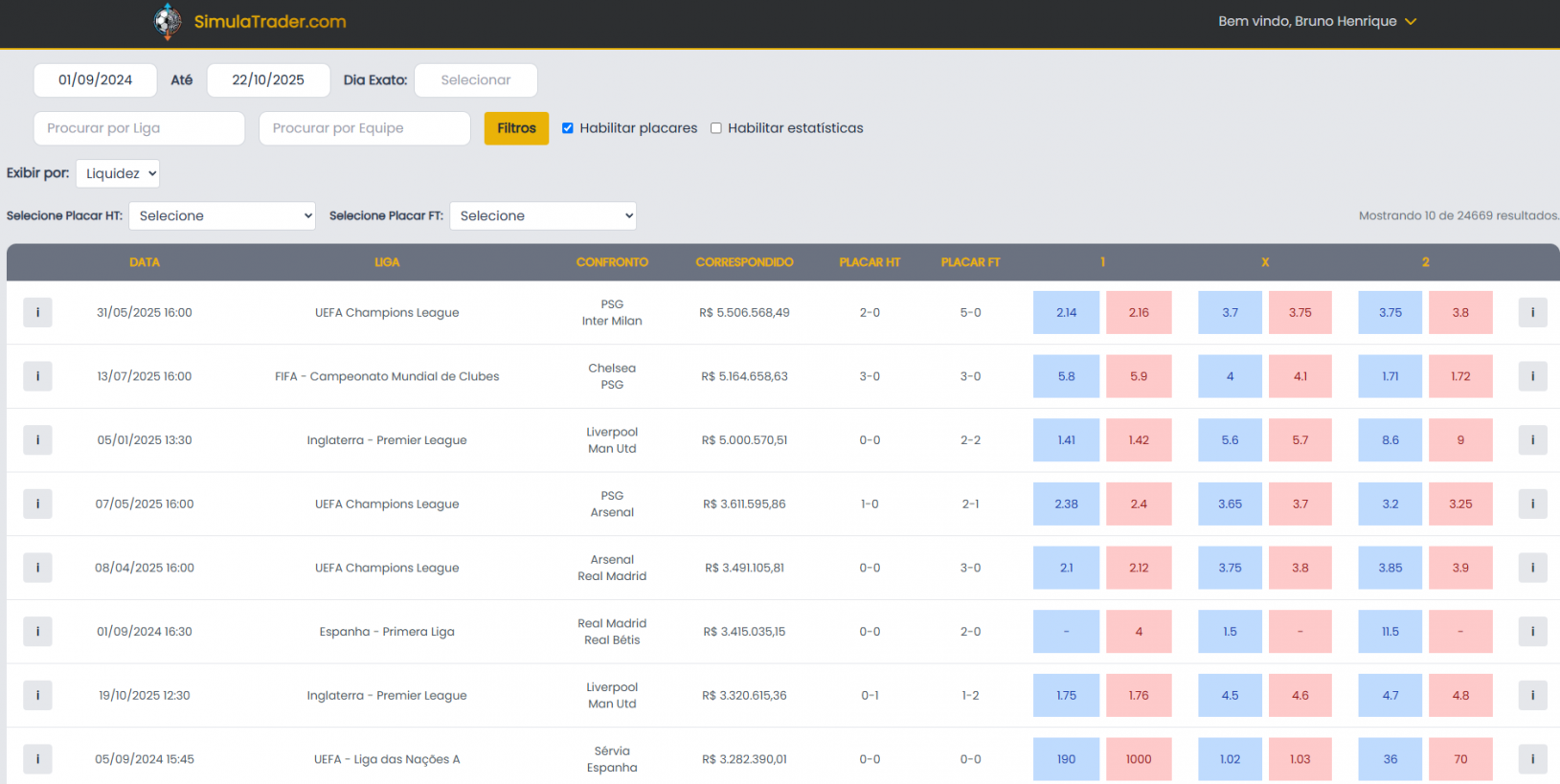Open right info icon for Sérvia vs Espanha
Screen dimensions: 1560x784
pos(1532,759)
